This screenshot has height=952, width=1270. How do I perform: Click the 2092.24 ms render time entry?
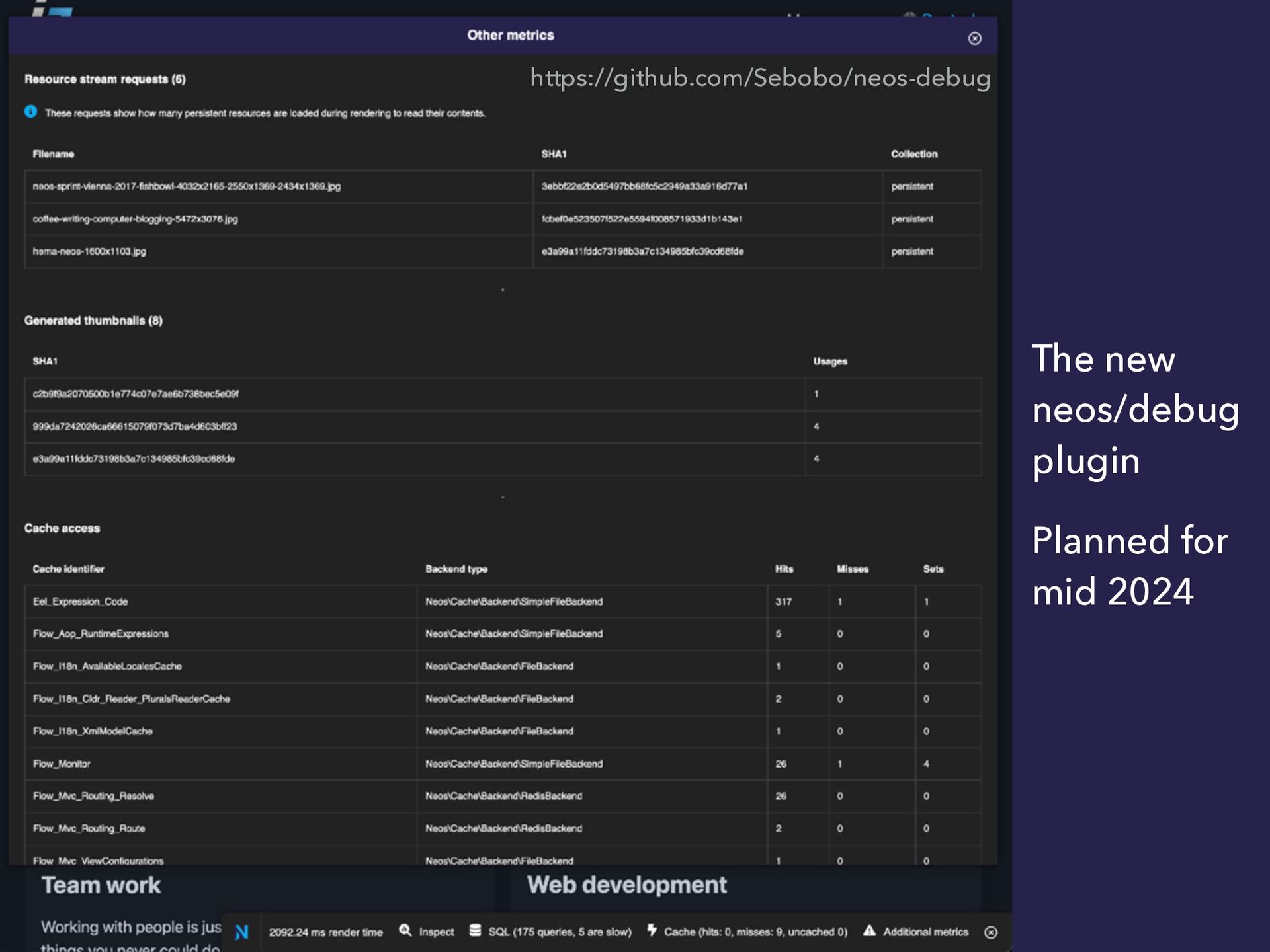325,932
